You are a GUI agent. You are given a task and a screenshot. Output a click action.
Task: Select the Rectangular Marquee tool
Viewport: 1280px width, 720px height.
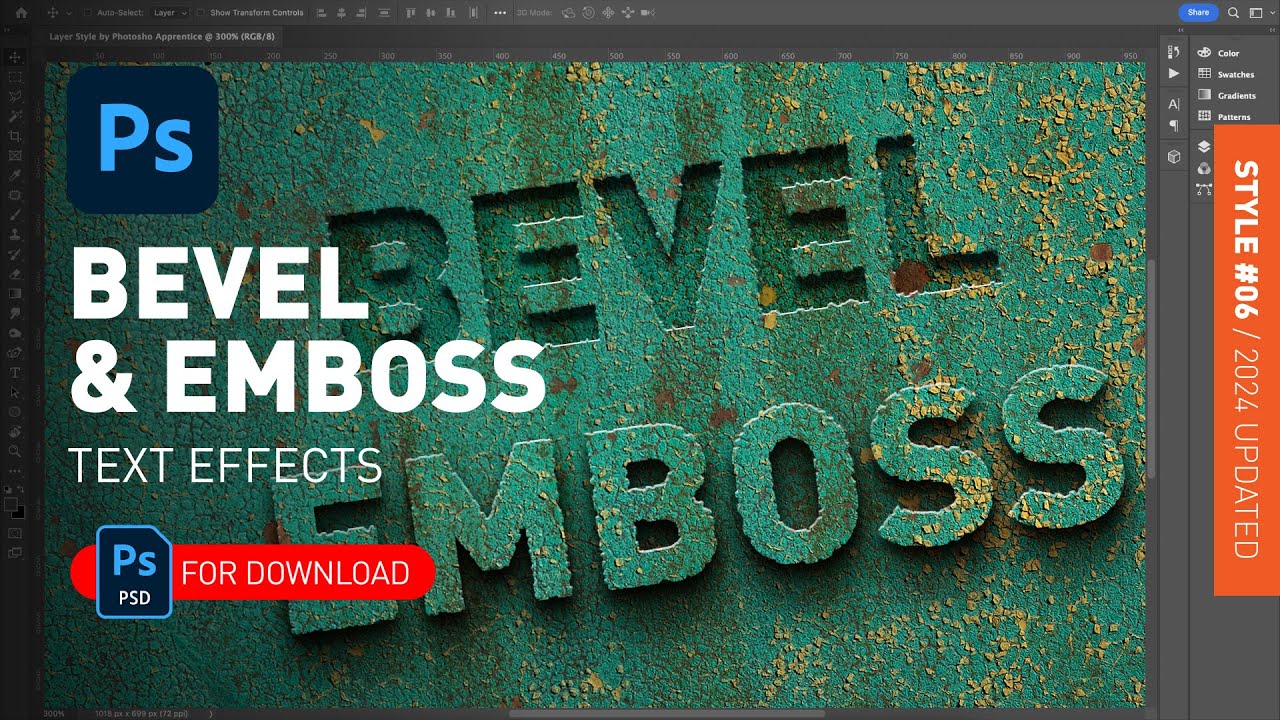tap(15, 77)
